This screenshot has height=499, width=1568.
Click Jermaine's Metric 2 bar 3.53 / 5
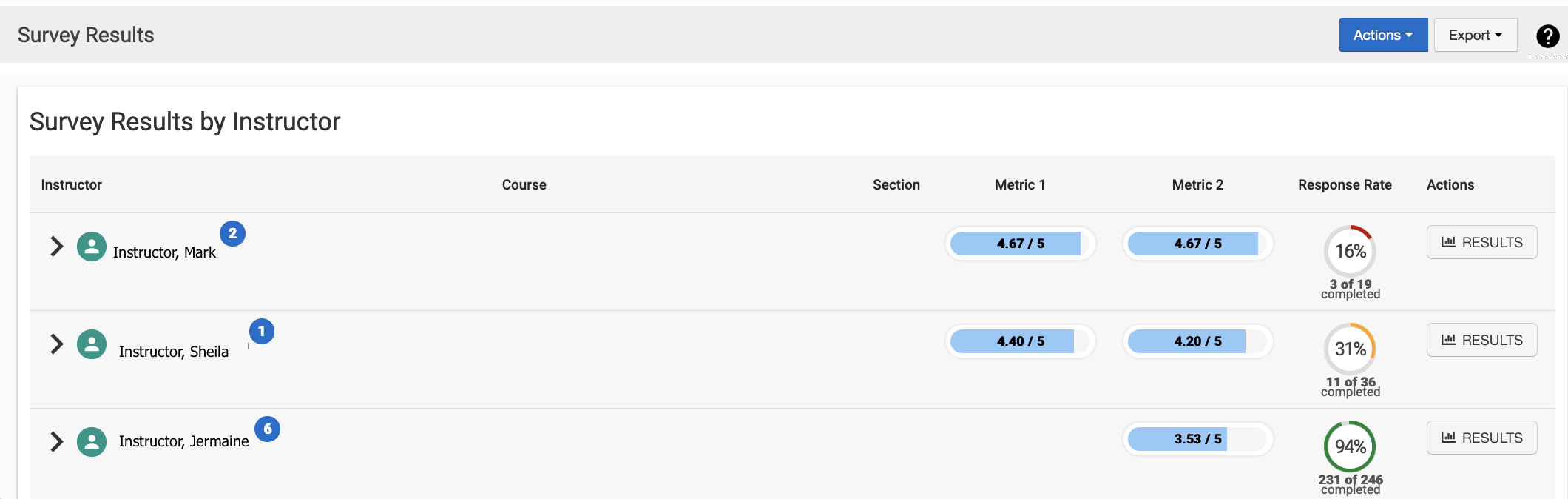[x=1197, y=439]
